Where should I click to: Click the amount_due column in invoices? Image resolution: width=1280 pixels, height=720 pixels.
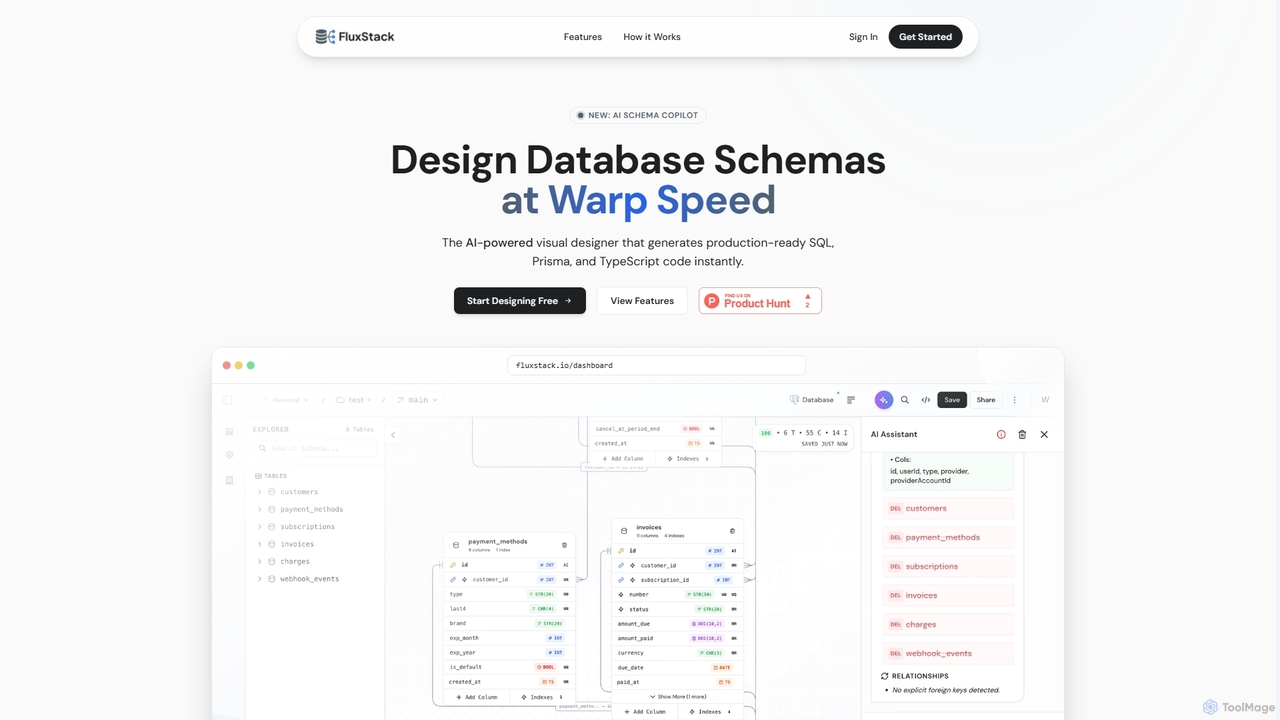pos(678,623)
